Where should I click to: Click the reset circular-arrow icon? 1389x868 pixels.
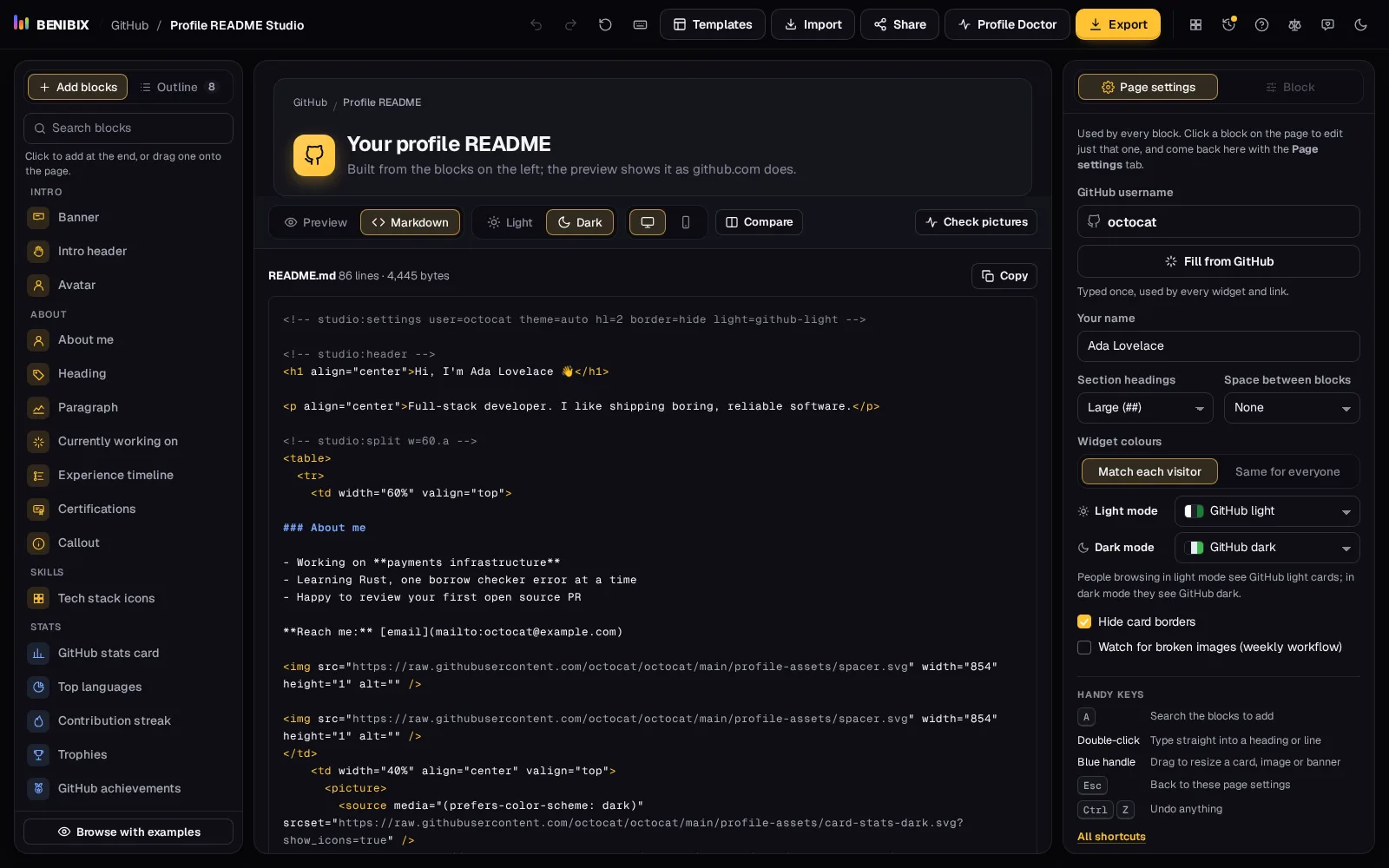coord(605,25)
